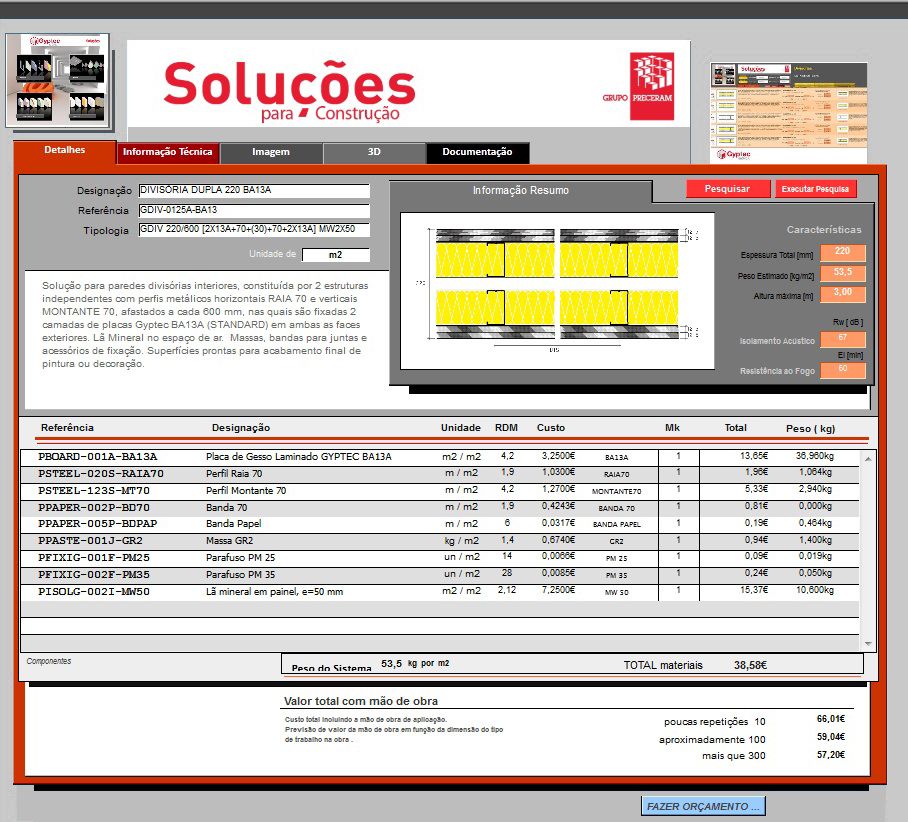Screen dimensions: 908x822
Task: Select row PFIXIG-001F-PM25
Action: [440, 558]
